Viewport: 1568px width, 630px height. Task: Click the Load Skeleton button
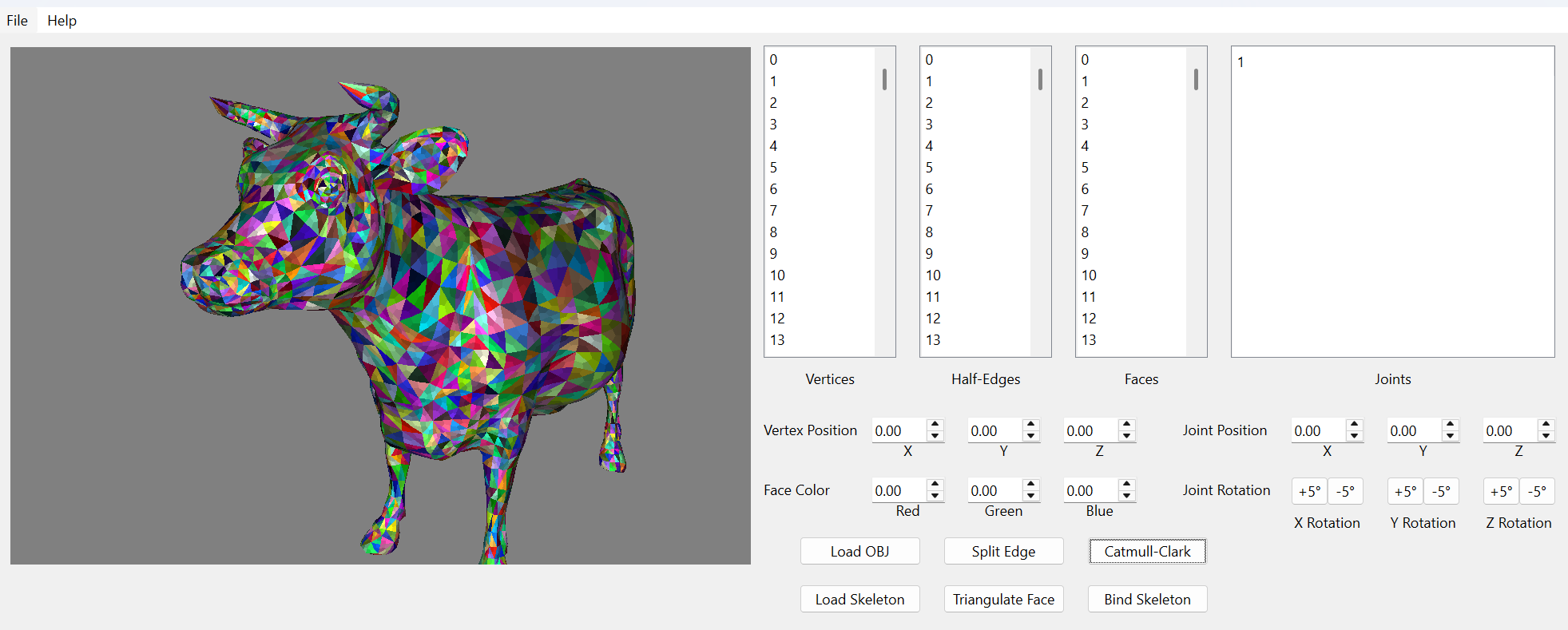tap(859, 599)
